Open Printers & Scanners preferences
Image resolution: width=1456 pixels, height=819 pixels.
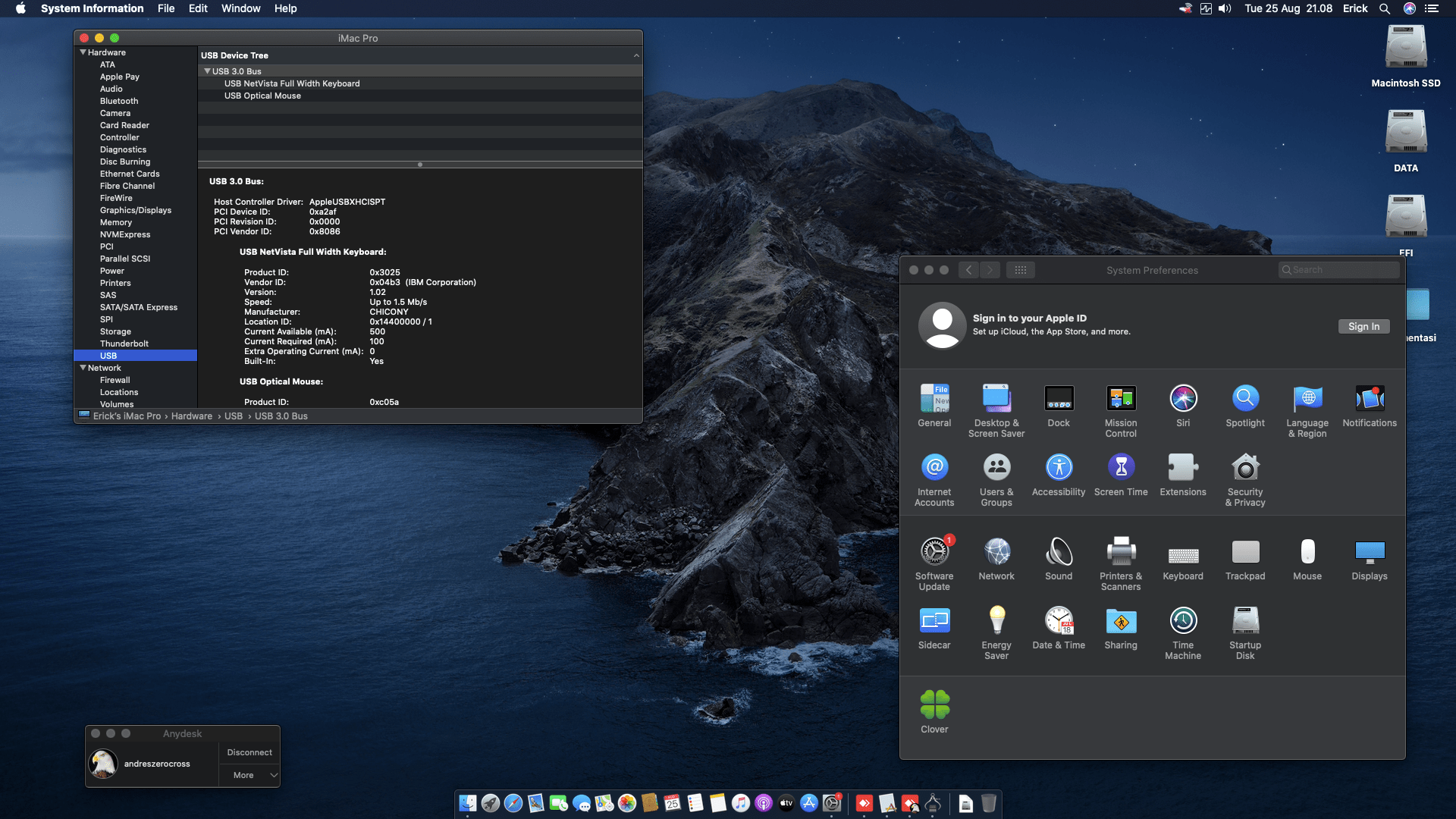tap(1121, 563)
